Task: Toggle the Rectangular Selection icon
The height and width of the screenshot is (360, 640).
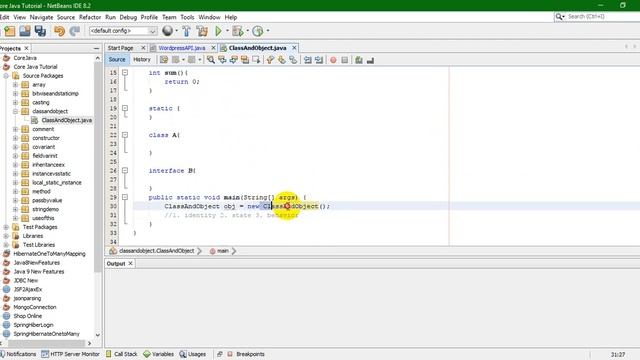Action: (x=256, y=60)
